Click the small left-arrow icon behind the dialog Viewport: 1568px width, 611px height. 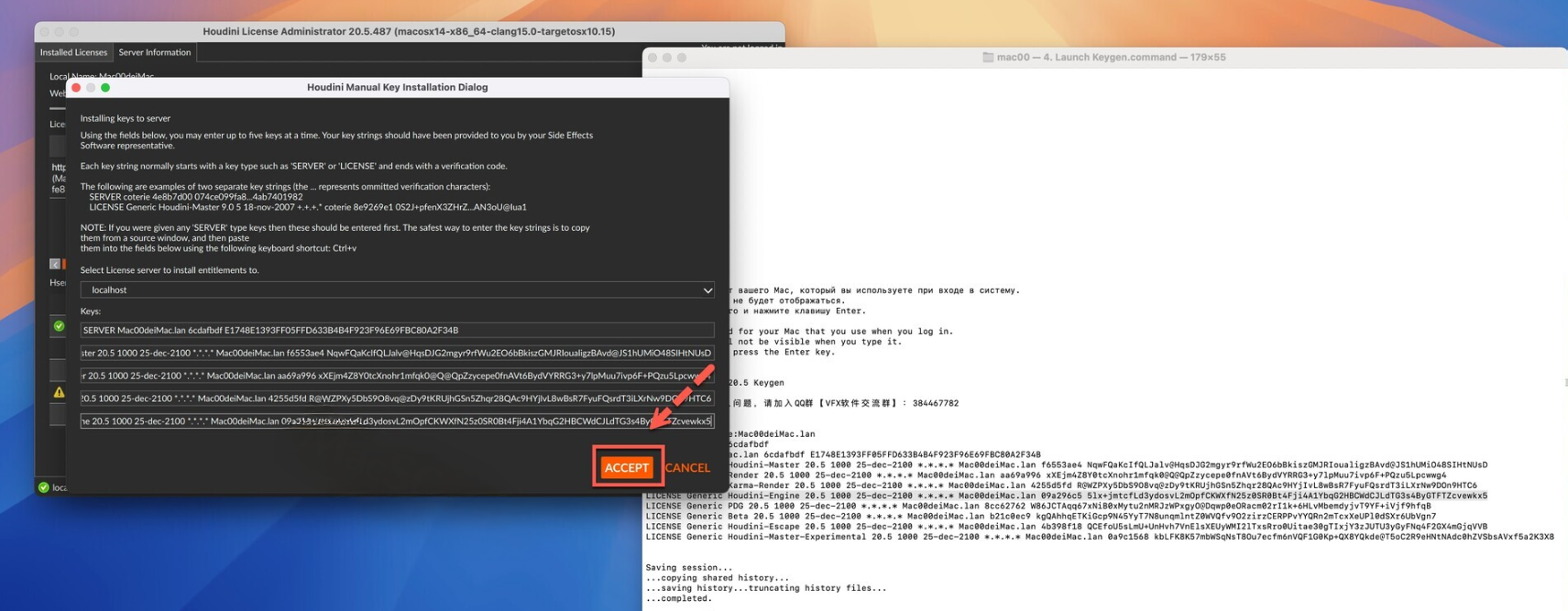click(55, 264)
